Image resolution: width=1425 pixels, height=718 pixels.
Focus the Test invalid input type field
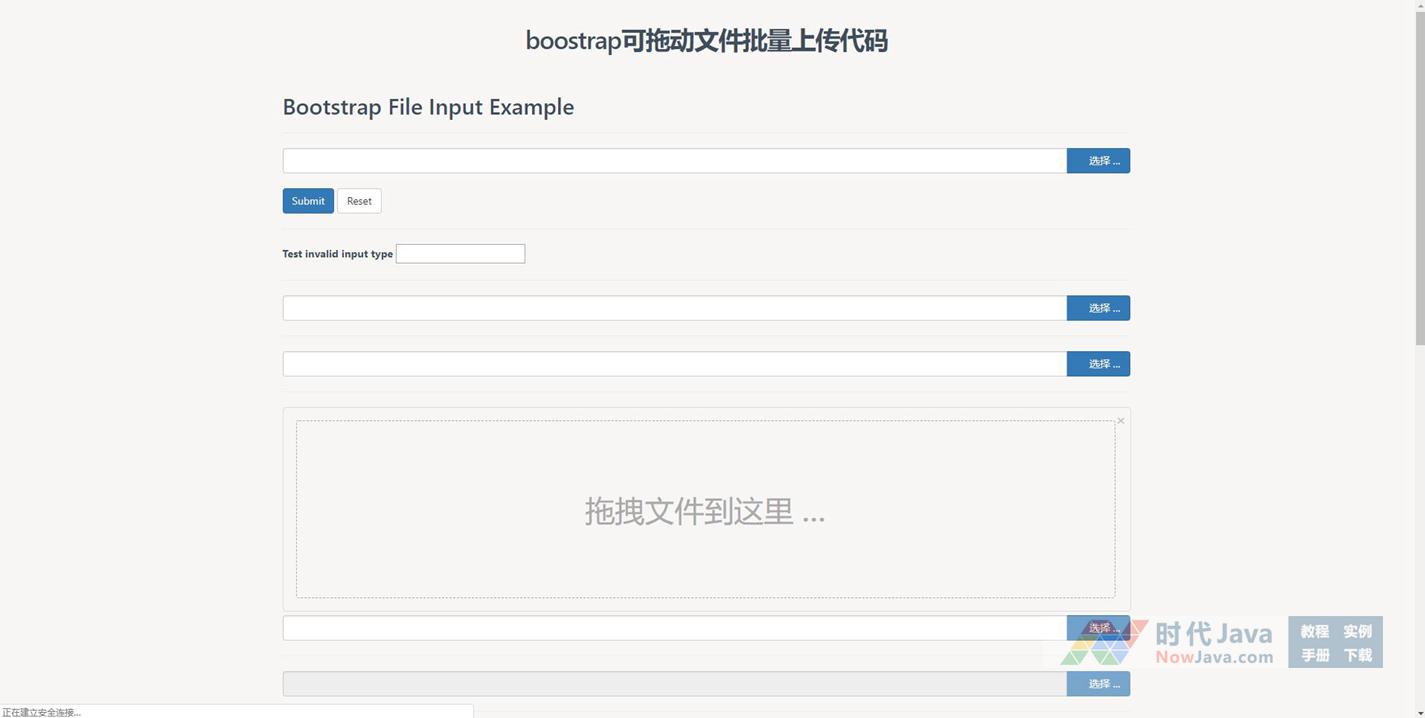point(460,254)
